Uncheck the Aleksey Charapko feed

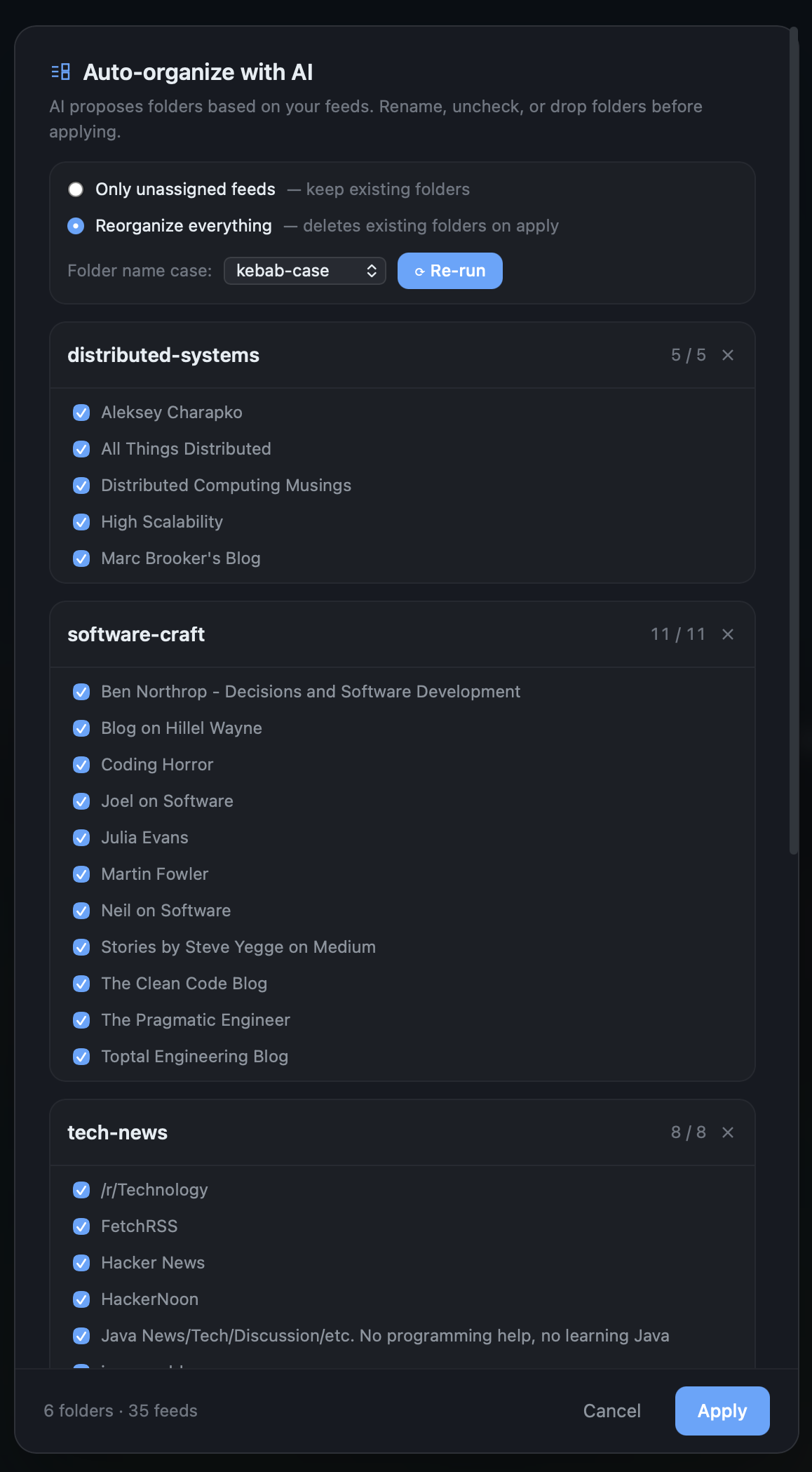81,413
